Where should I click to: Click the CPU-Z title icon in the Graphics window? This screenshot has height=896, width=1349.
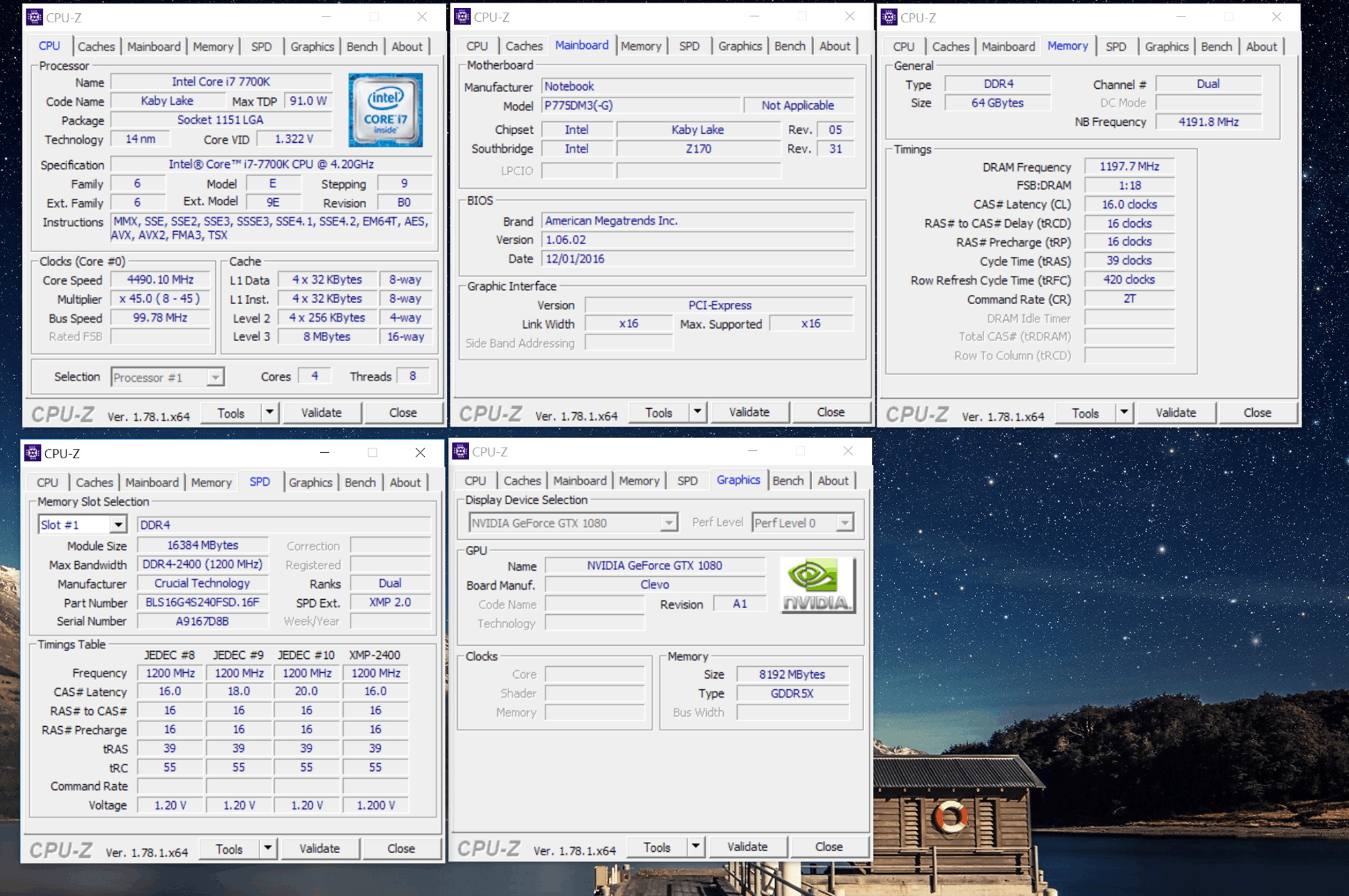coord(461,452)
